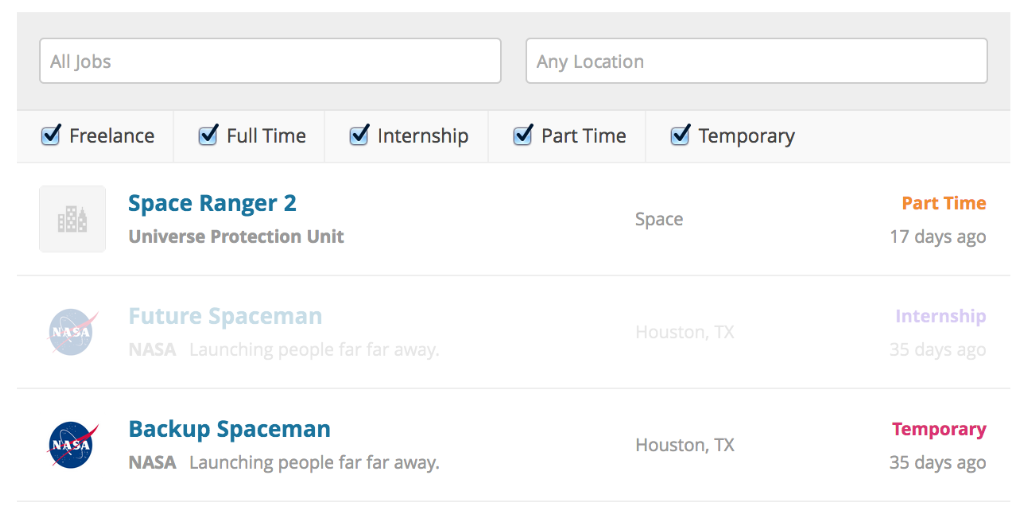Focus the Any Location input field
Image resolution: width=1033 pixels, height=511 pixels.
coord(756,61)
